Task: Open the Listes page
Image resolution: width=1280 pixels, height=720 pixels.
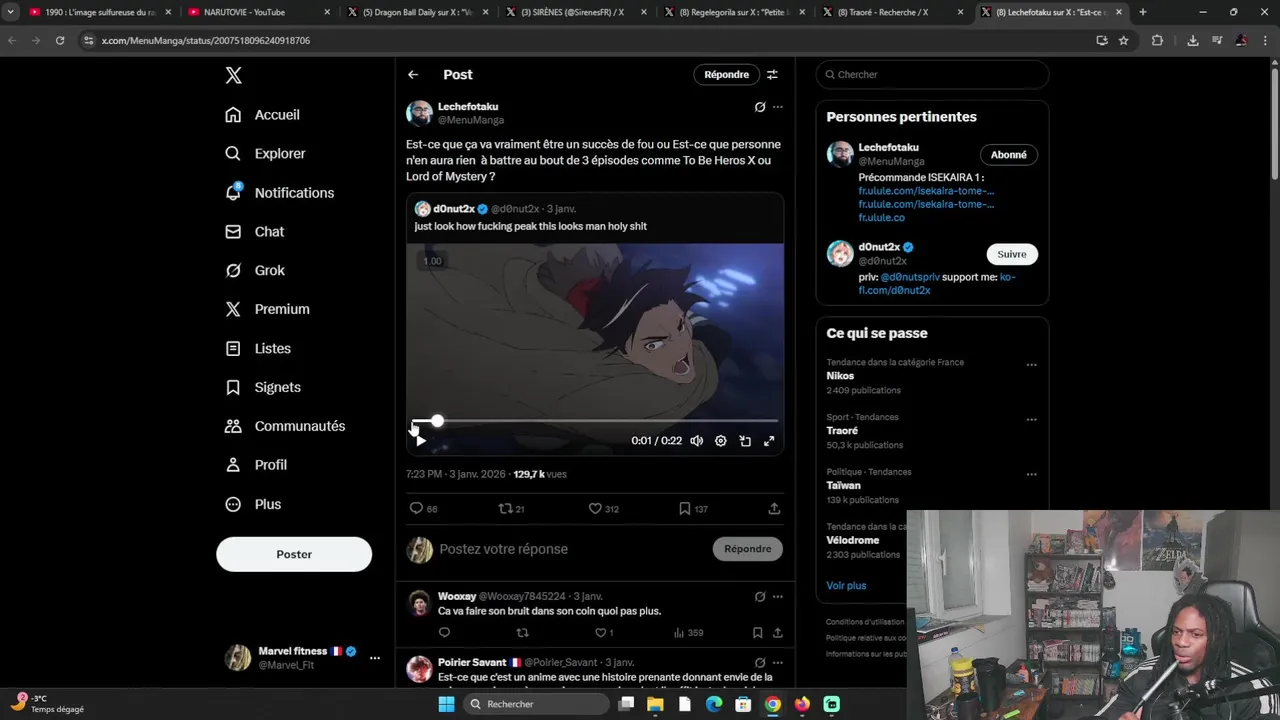Action: tap(258, 349)
